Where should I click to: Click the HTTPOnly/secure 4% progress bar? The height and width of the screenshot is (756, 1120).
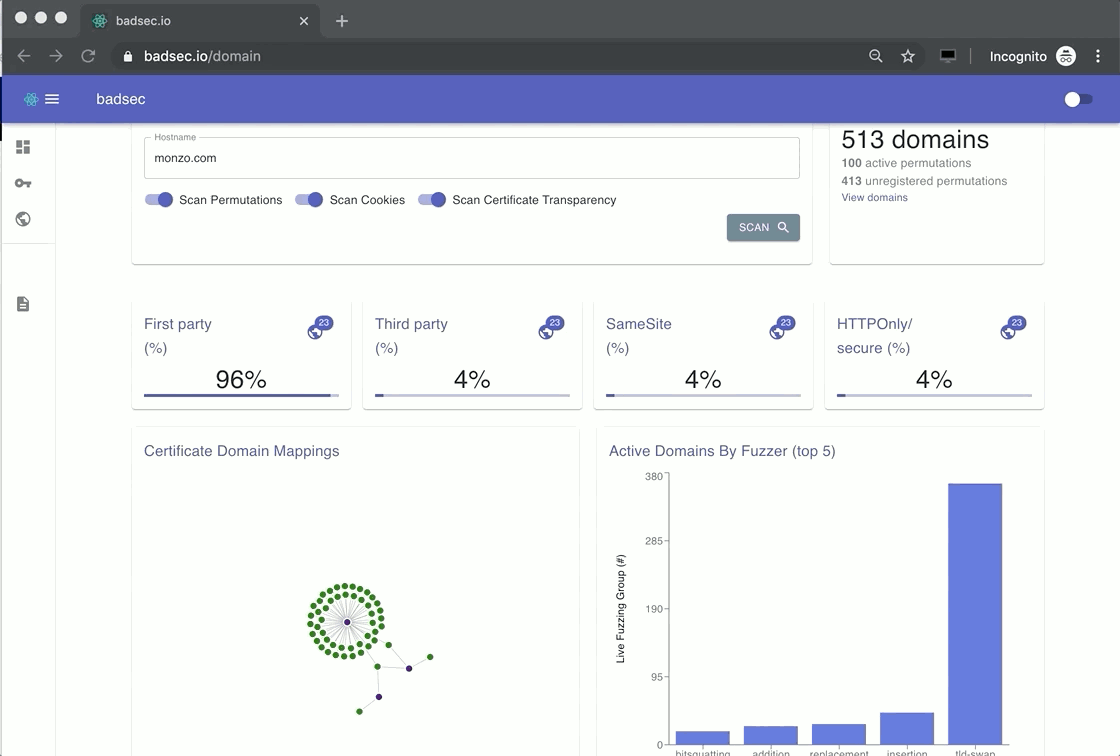(x=934, y=395)
